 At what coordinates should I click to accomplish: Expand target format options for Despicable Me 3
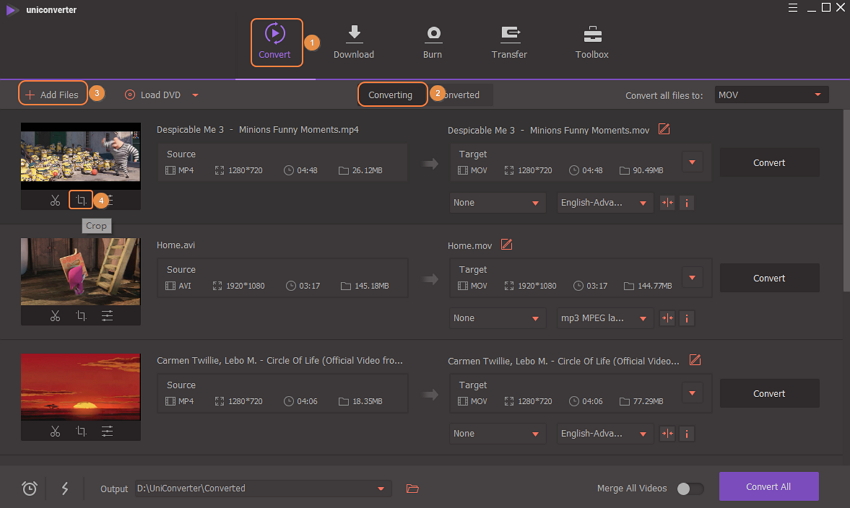pos(692,162)
